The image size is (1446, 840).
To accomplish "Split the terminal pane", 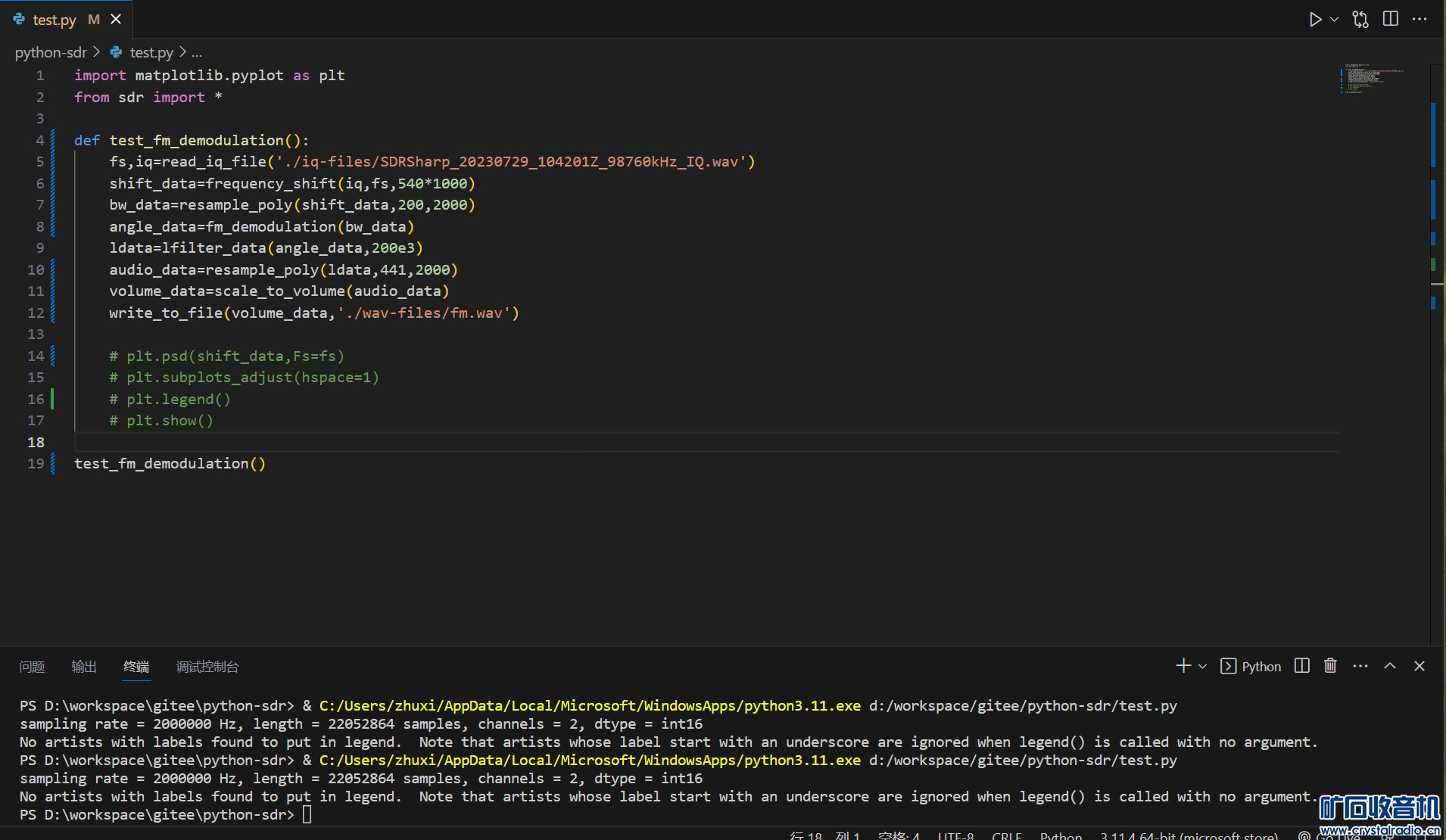I will 1301,666.
